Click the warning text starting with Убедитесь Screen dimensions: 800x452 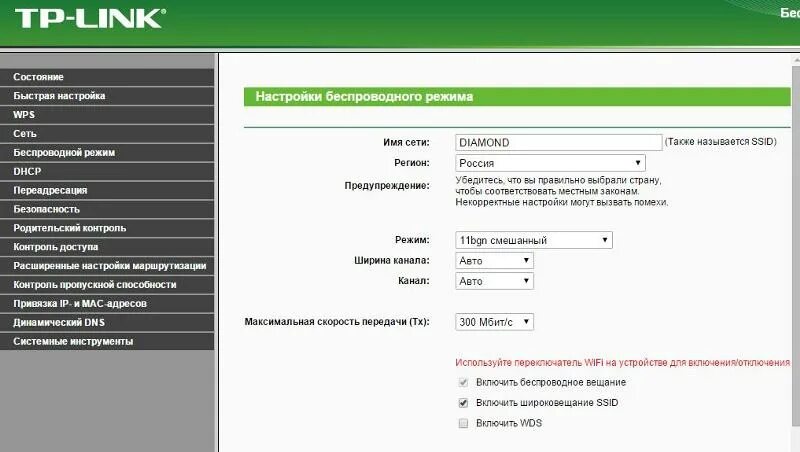(x=562, y=191)
